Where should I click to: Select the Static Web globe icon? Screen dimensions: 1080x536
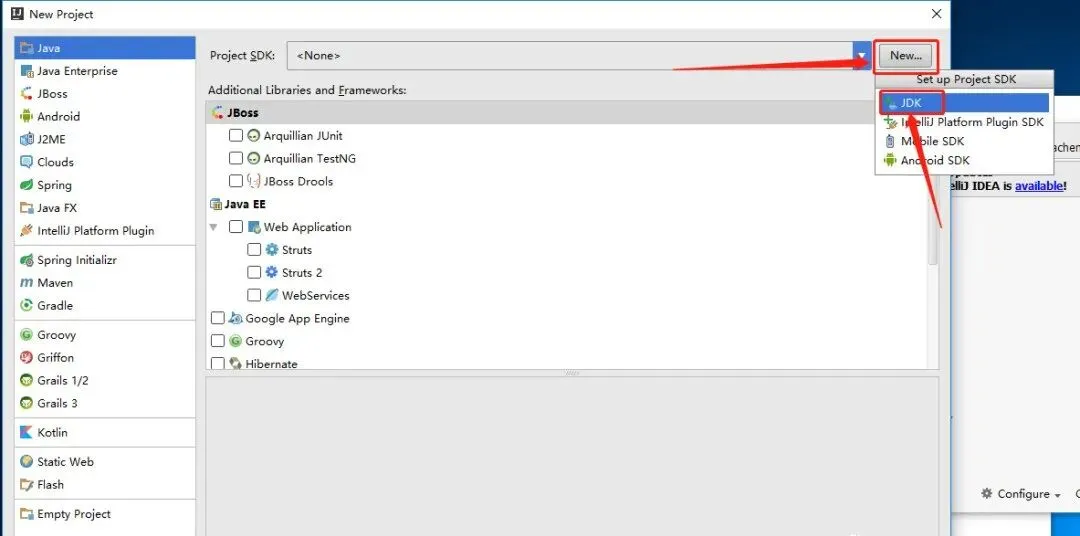pyautogui.click(x=27, y=462)
